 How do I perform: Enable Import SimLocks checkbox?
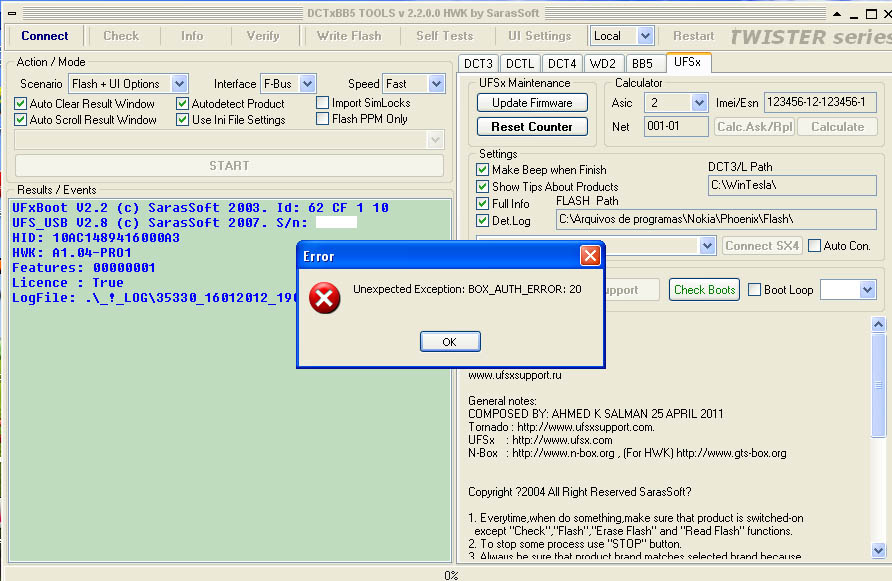pos(322,102)
